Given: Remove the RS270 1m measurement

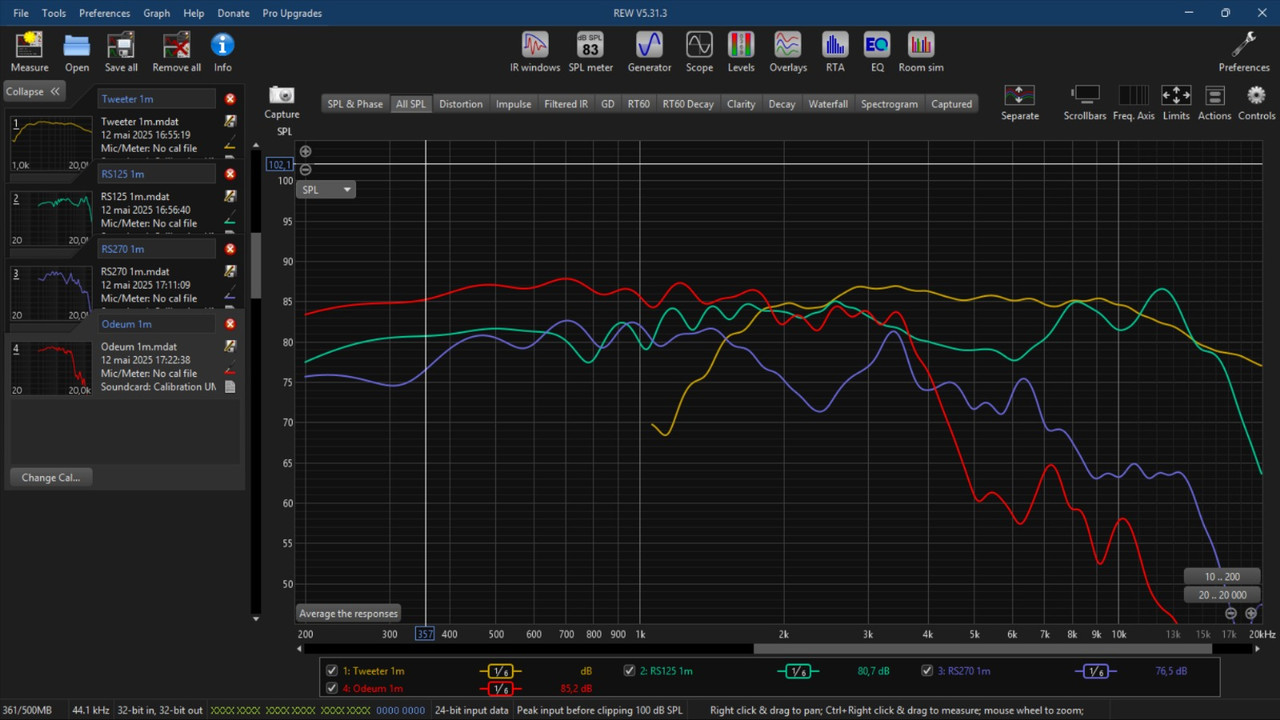Looking at the screenshot, I should click(x=230, y=249).
